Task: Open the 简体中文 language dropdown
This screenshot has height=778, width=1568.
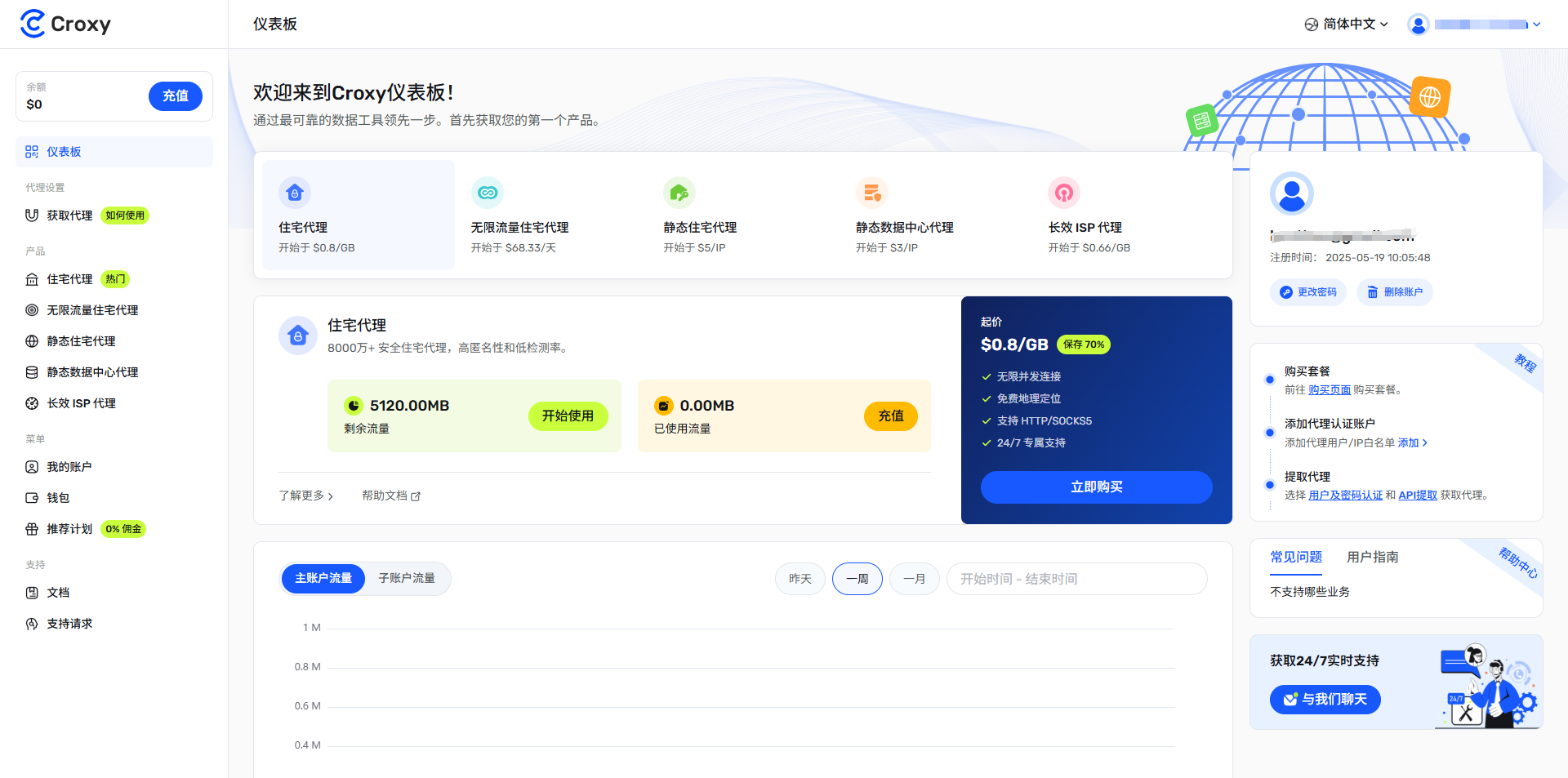Action: 1347,24
